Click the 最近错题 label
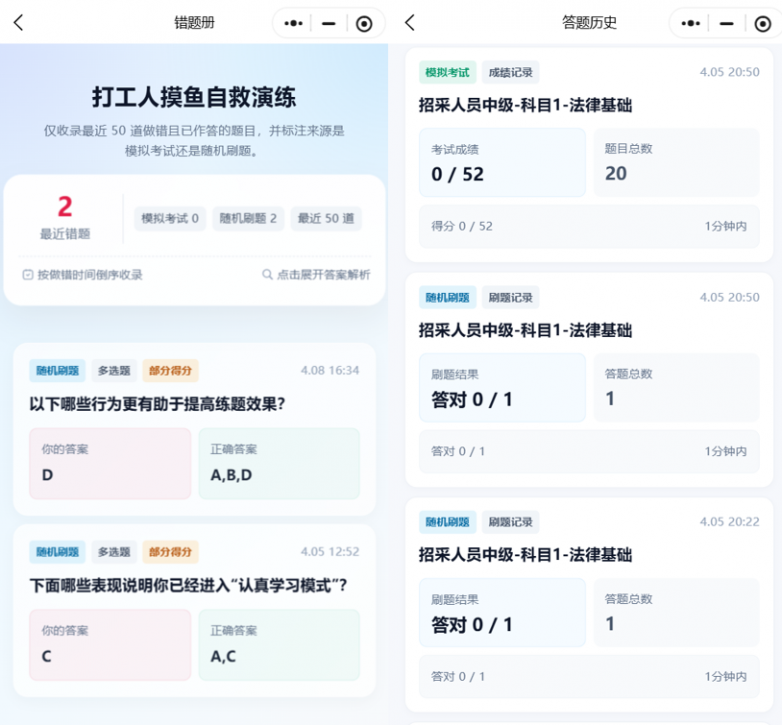The width and height of the screenshot is (782, 725). (65, 234)
